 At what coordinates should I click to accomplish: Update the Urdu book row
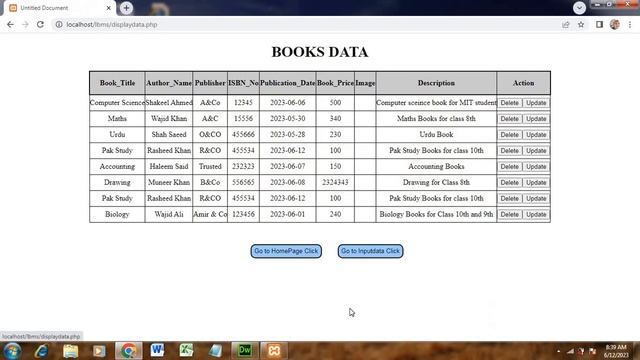pyautogui.click(x=536, y=135)
